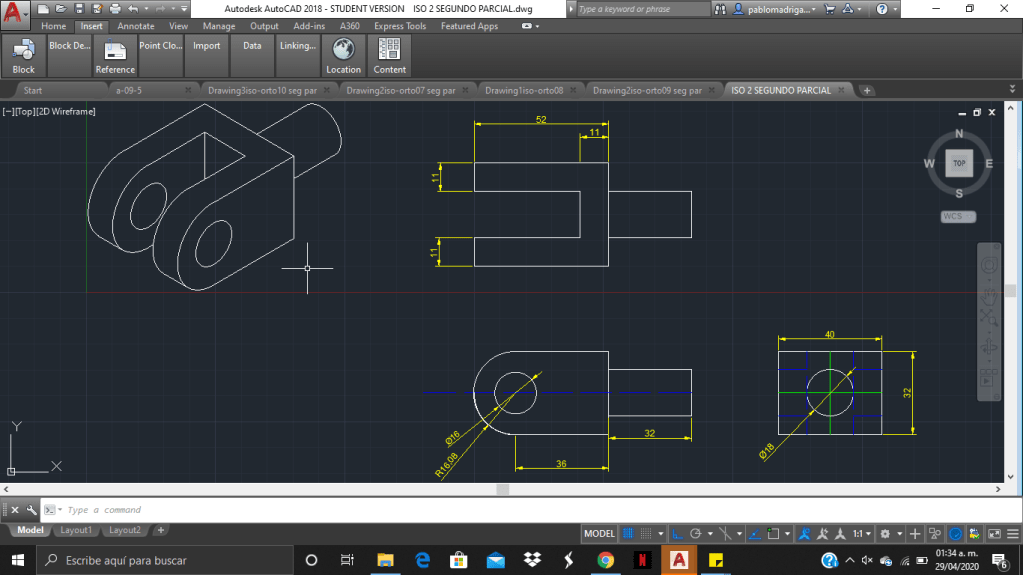Click the TOP face of the ViewCube
This screenshot has width=1023, height=575.
[958, 162]
